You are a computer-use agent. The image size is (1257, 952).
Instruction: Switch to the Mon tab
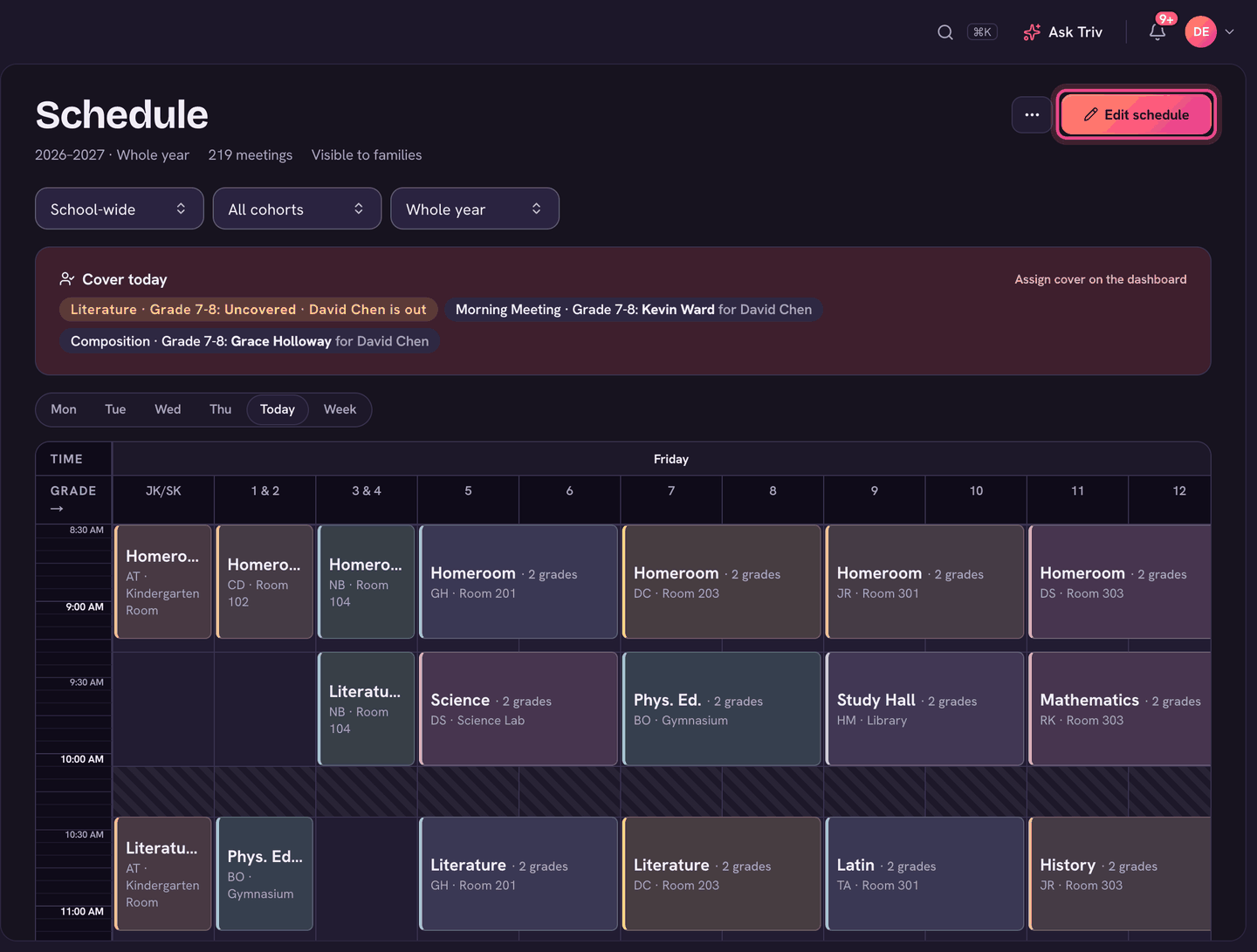point(64,409)
